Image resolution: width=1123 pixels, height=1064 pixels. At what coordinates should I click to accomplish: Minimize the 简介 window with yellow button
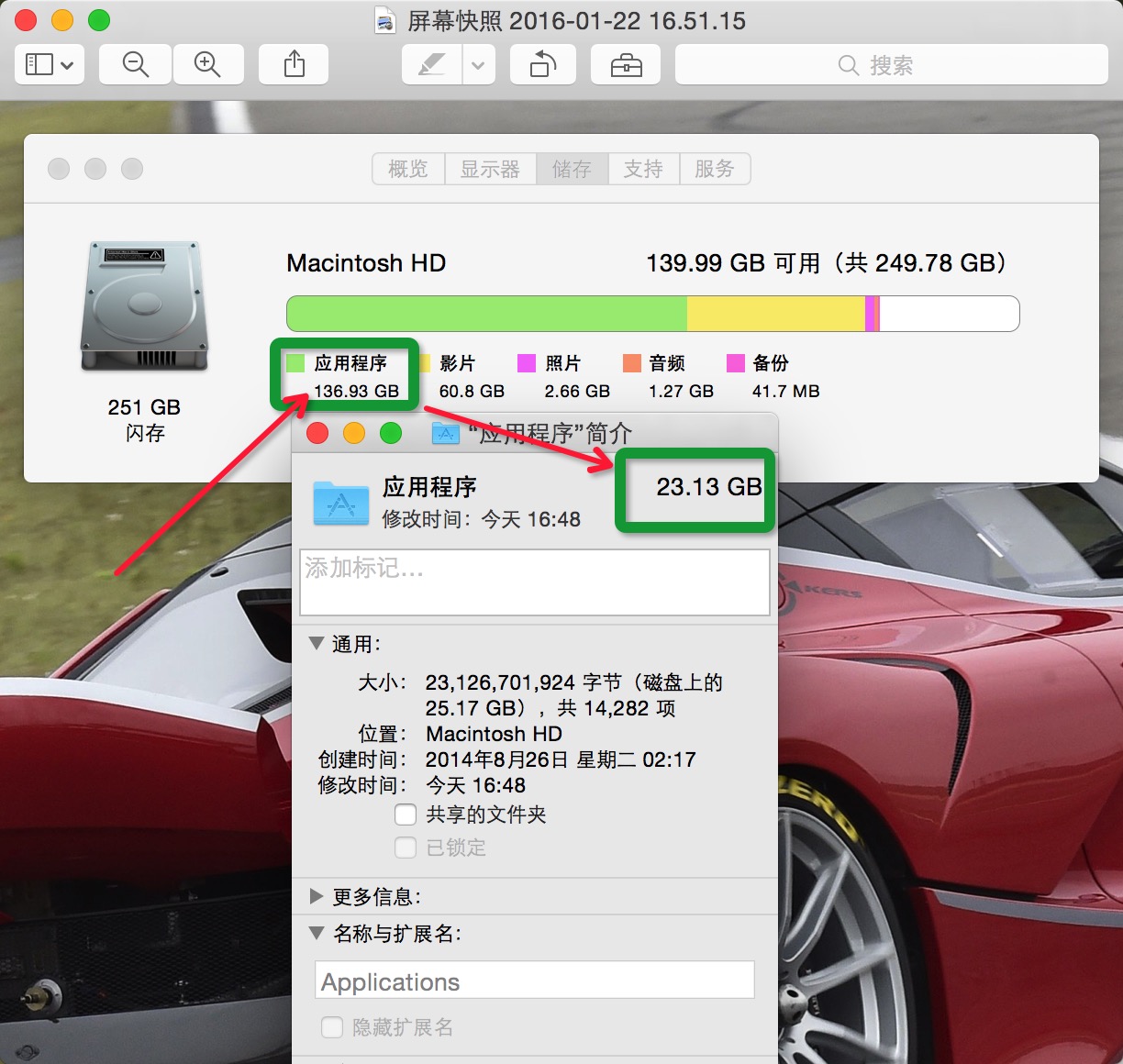point(354,433)
